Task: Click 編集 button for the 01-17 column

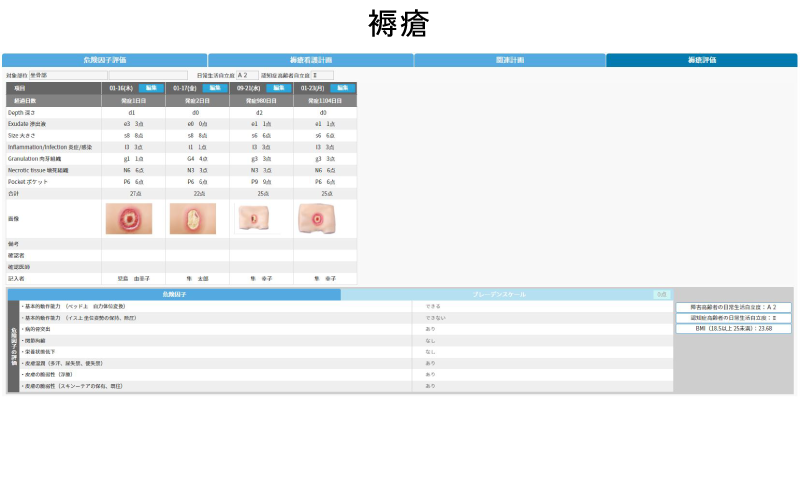Action: (x=214, y=88)
